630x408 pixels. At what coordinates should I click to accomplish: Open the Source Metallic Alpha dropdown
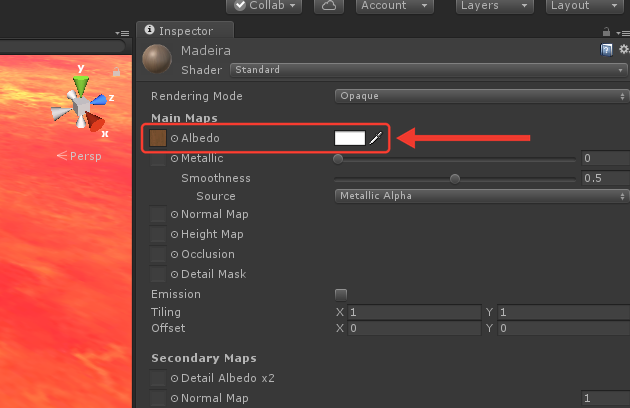(481, 196)
